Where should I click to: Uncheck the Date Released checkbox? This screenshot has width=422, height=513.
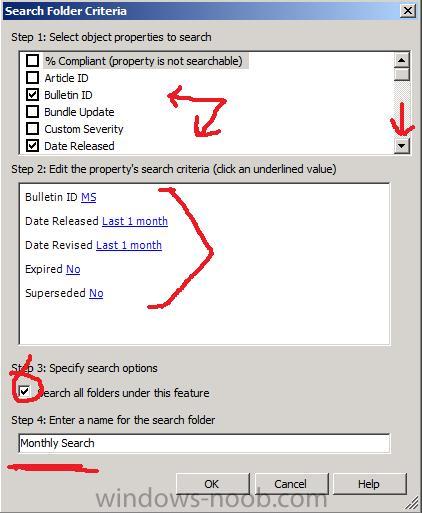pyautogui.click(x=32, y=146)
